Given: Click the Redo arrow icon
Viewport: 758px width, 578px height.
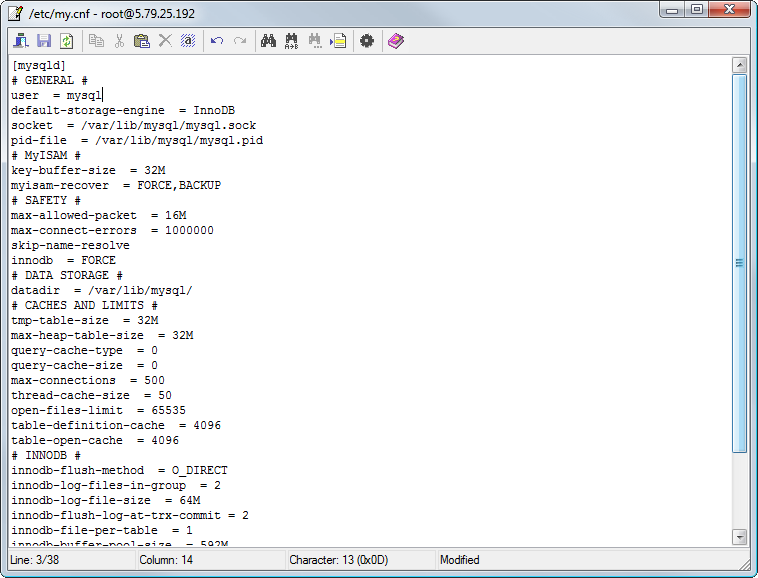Looking at the screenshot, I should [240, 41].
